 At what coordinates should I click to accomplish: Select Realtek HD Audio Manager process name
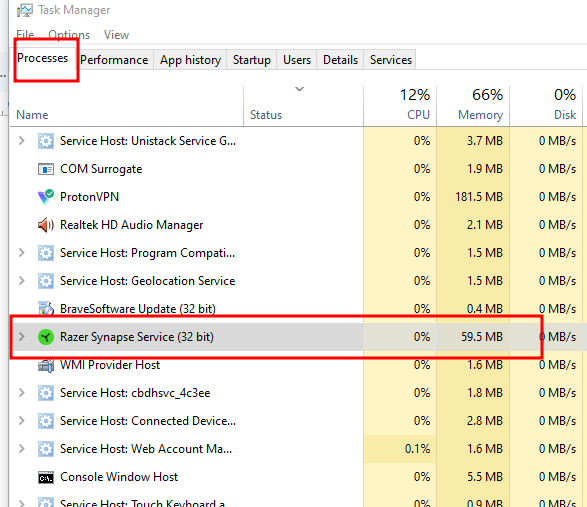pyautogui.click(x=131, y=225)
